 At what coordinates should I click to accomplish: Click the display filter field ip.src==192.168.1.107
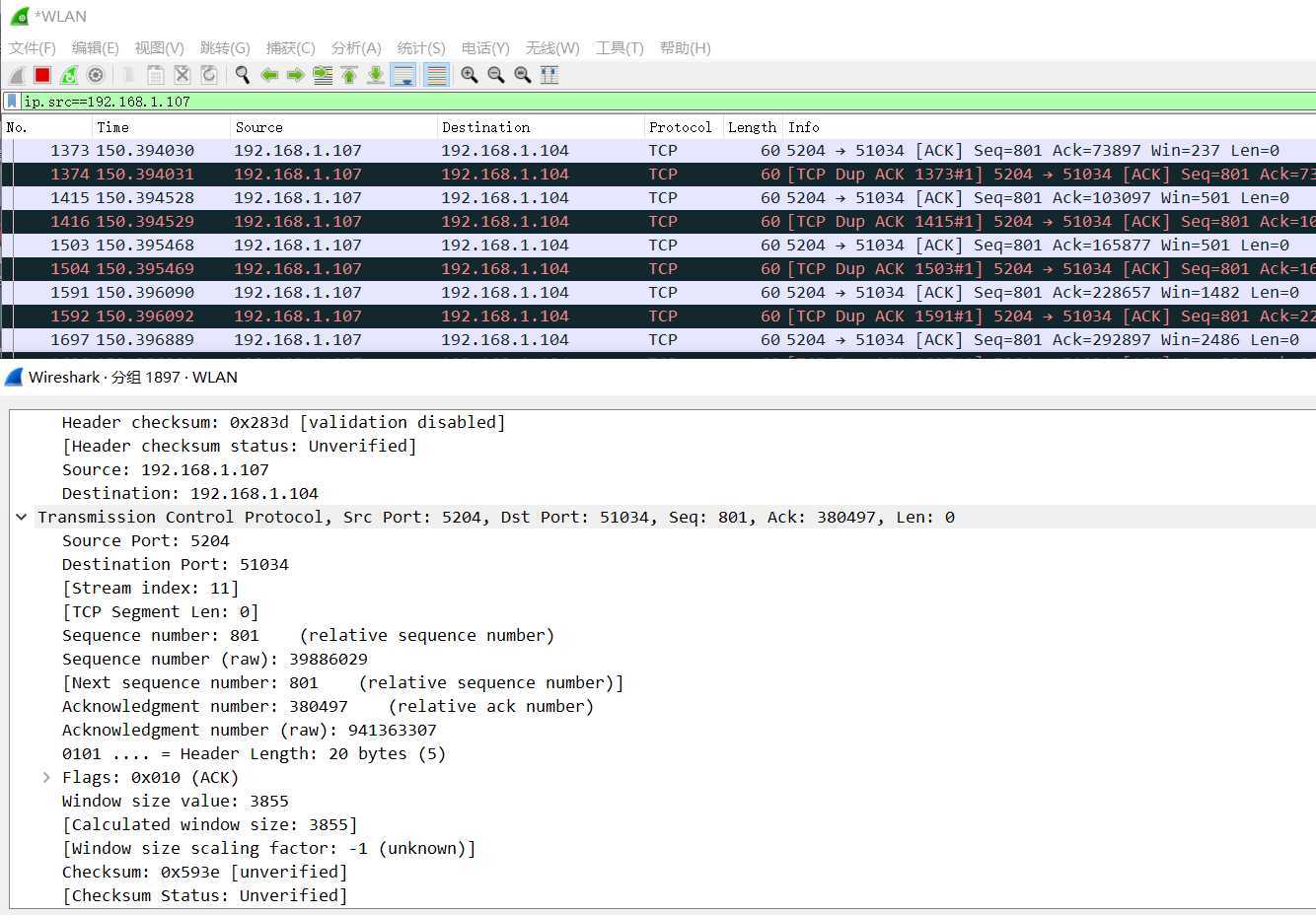pyautogui.click(x=668, y=102)
